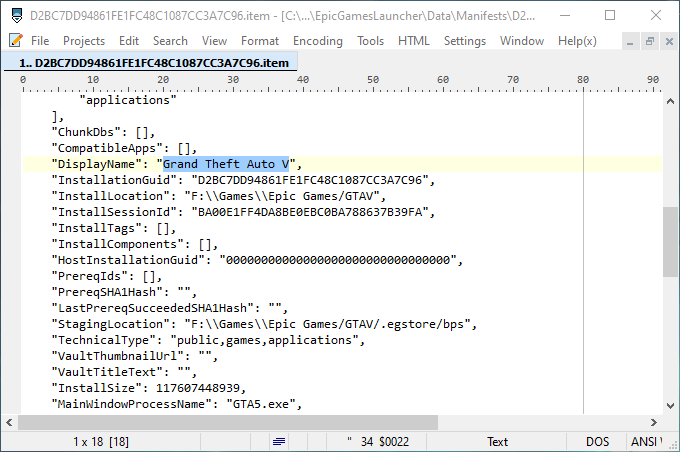The image size is (680, 452).
Task: Click the value BA00E1FF4DA8BE0EBC0BA788637B39FA
Action: pyautogui.click(x=310, y=212)
